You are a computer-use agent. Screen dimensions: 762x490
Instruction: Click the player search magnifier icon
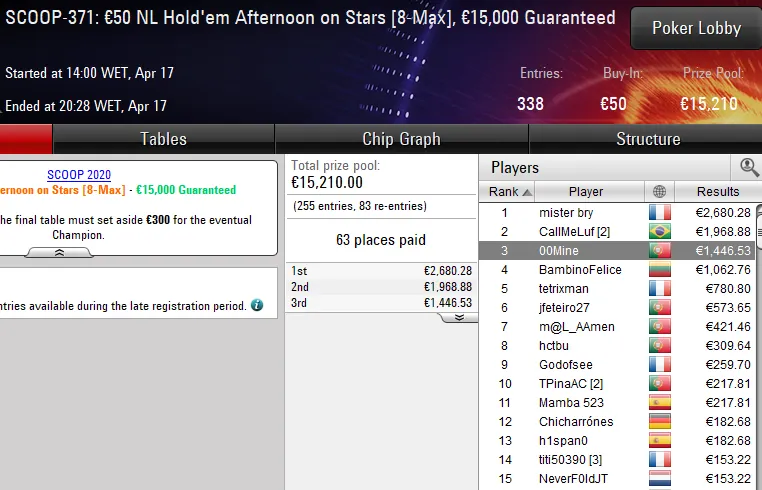click(x=748, y=167)
